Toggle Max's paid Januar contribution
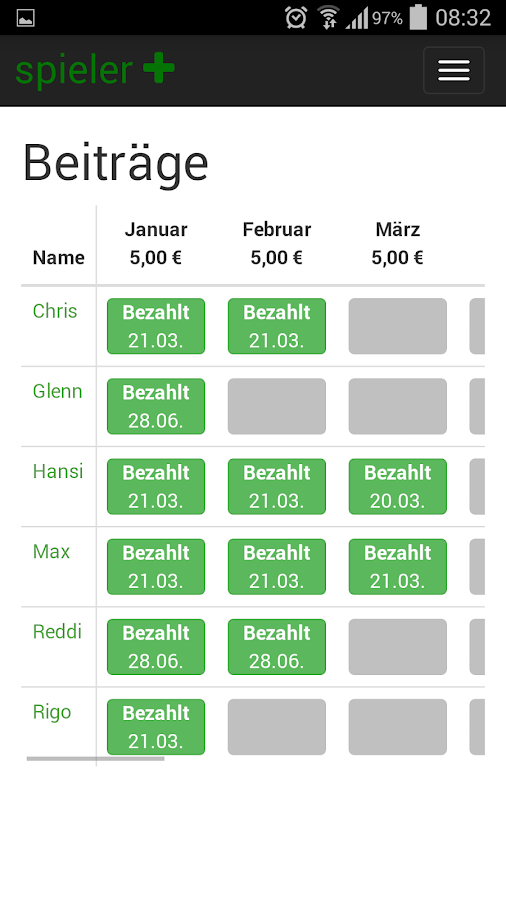Viewport: 506px width, 900px height. click(x=156, y=567)
